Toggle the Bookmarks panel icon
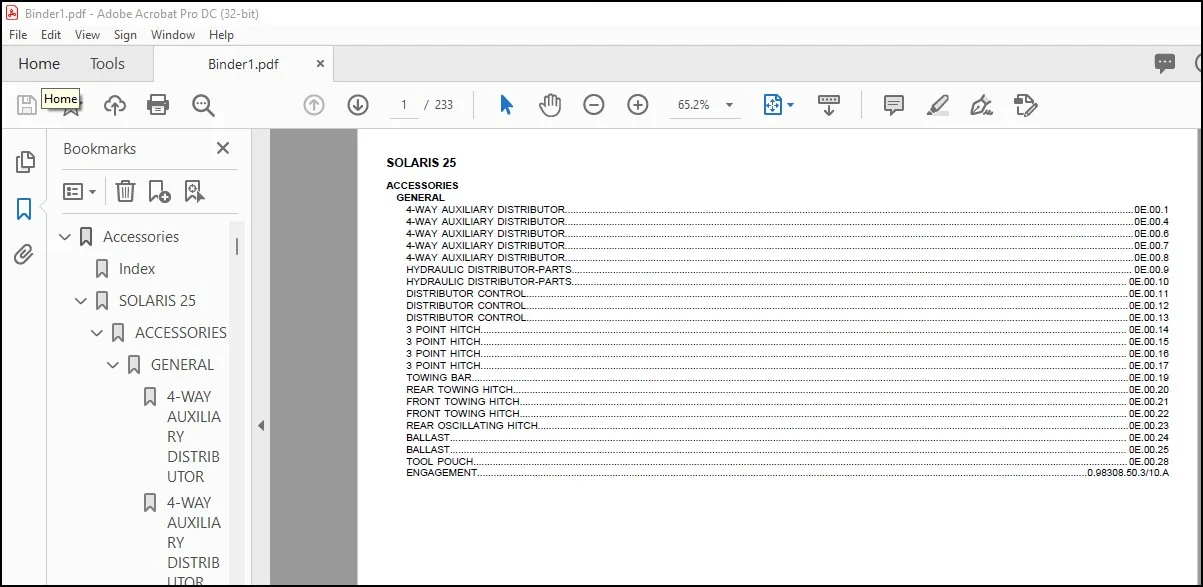This screenshot has height=587, width=1203. [x=24, y=209]
